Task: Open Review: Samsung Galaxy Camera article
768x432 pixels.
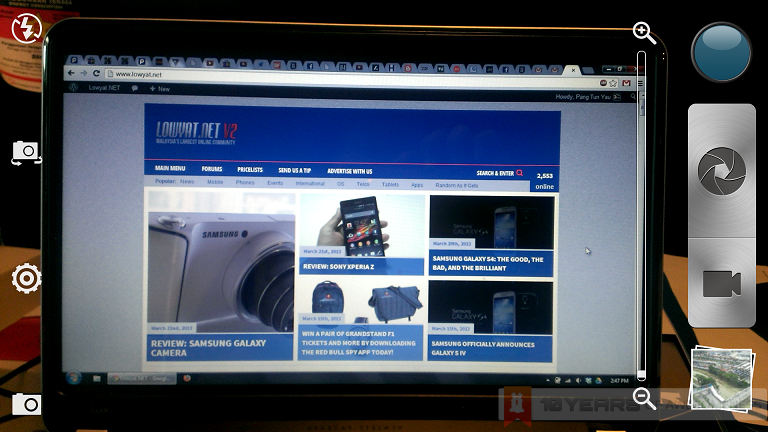Action: click(209, 348)
